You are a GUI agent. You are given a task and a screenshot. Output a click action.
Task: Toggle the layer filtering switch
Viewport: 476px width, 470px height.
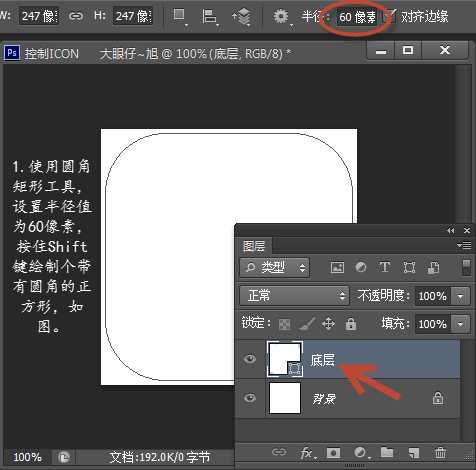coord(467,268)
